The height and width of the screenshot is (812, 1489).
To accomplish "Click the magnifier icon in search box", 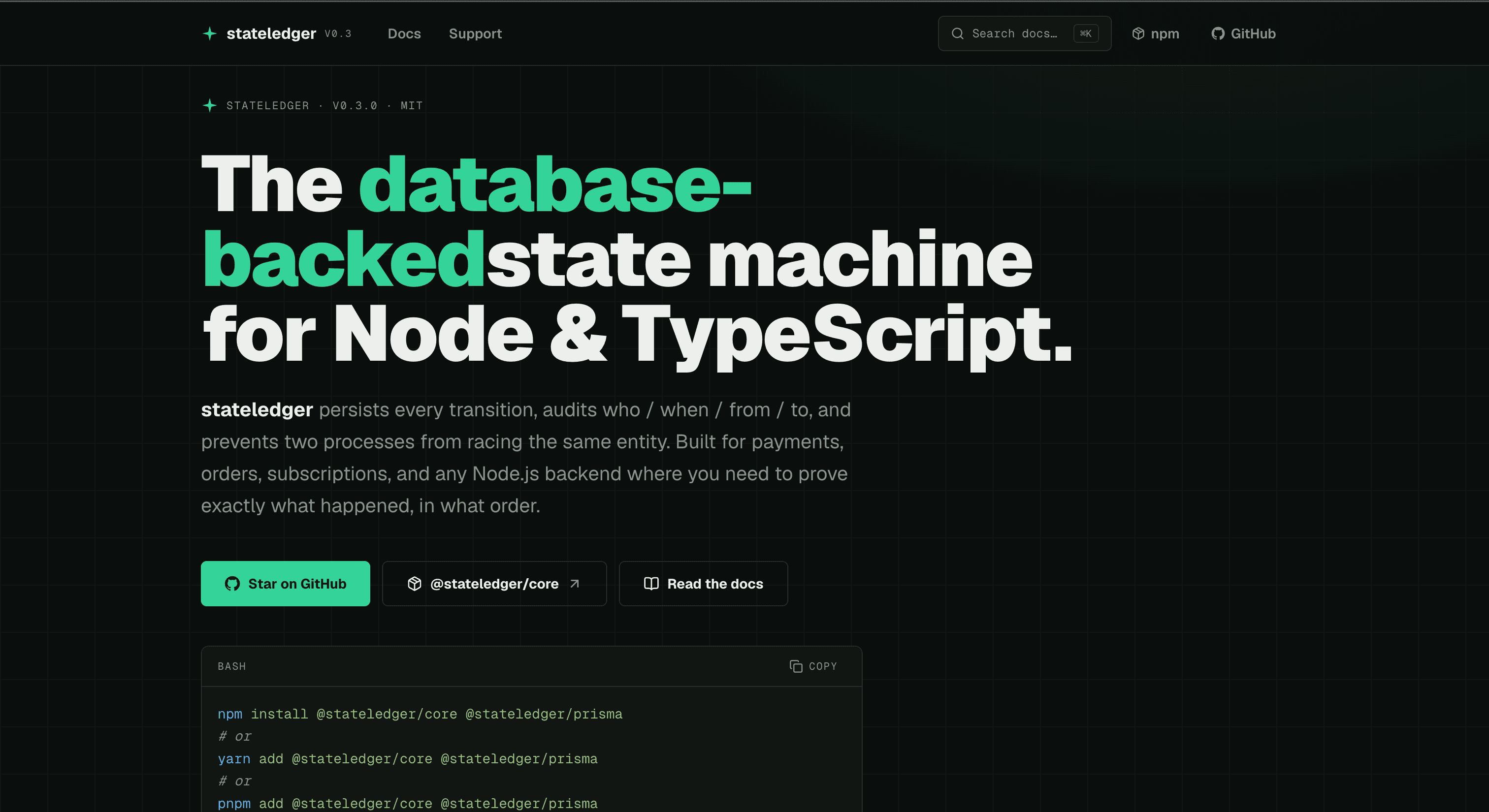I will coord(957,33).
